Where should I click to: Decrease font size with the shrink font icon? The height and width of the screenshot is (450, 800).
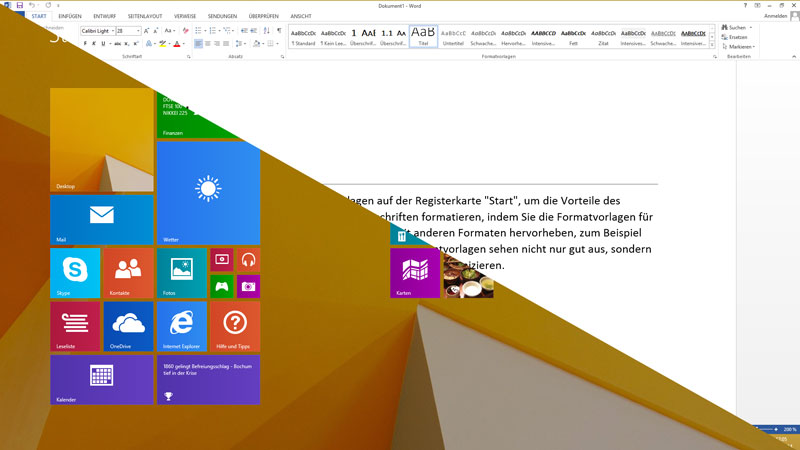pyautogui.click(x=156, y=31)
